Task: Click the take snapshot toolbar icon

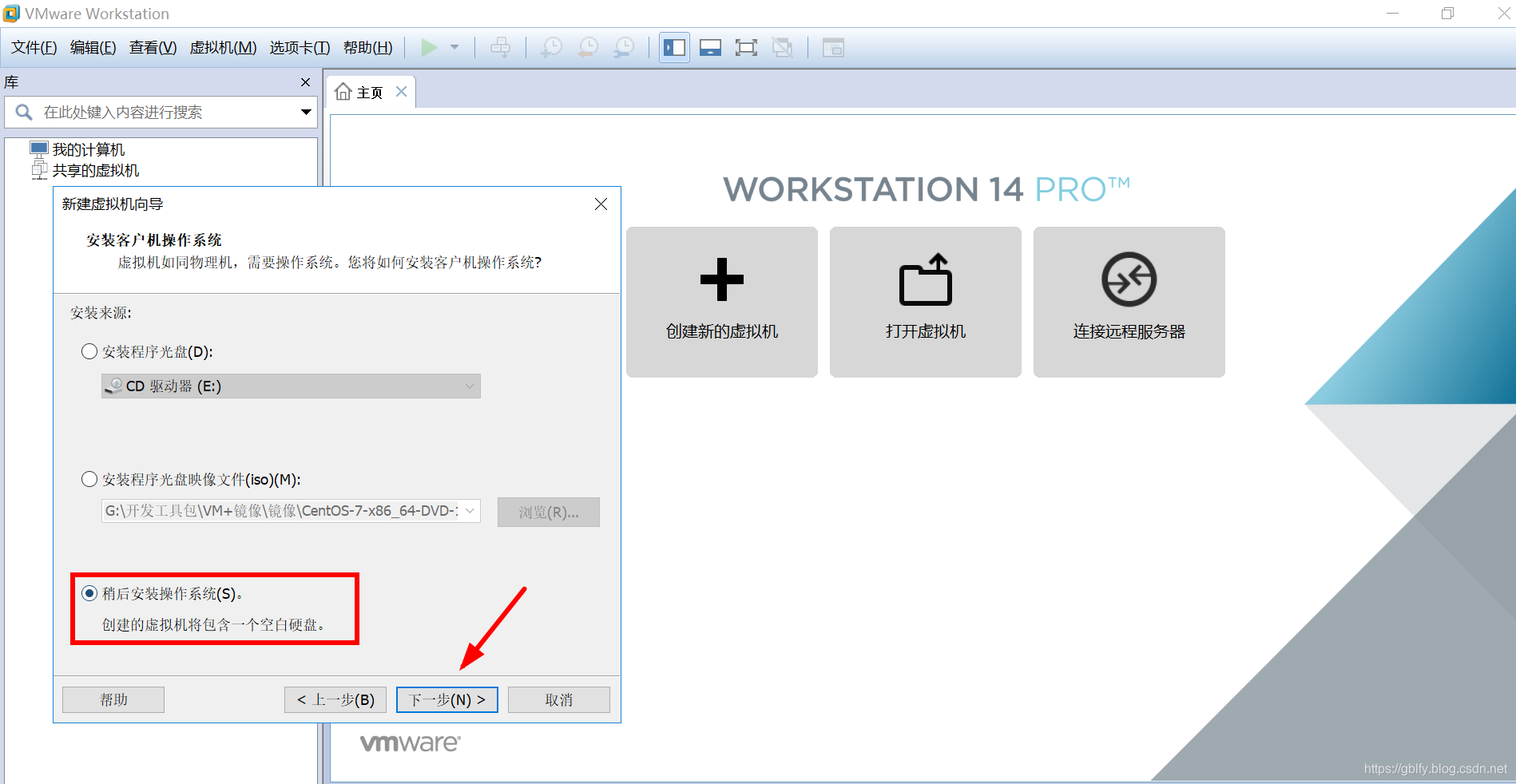Action: [x=551, y=48]
